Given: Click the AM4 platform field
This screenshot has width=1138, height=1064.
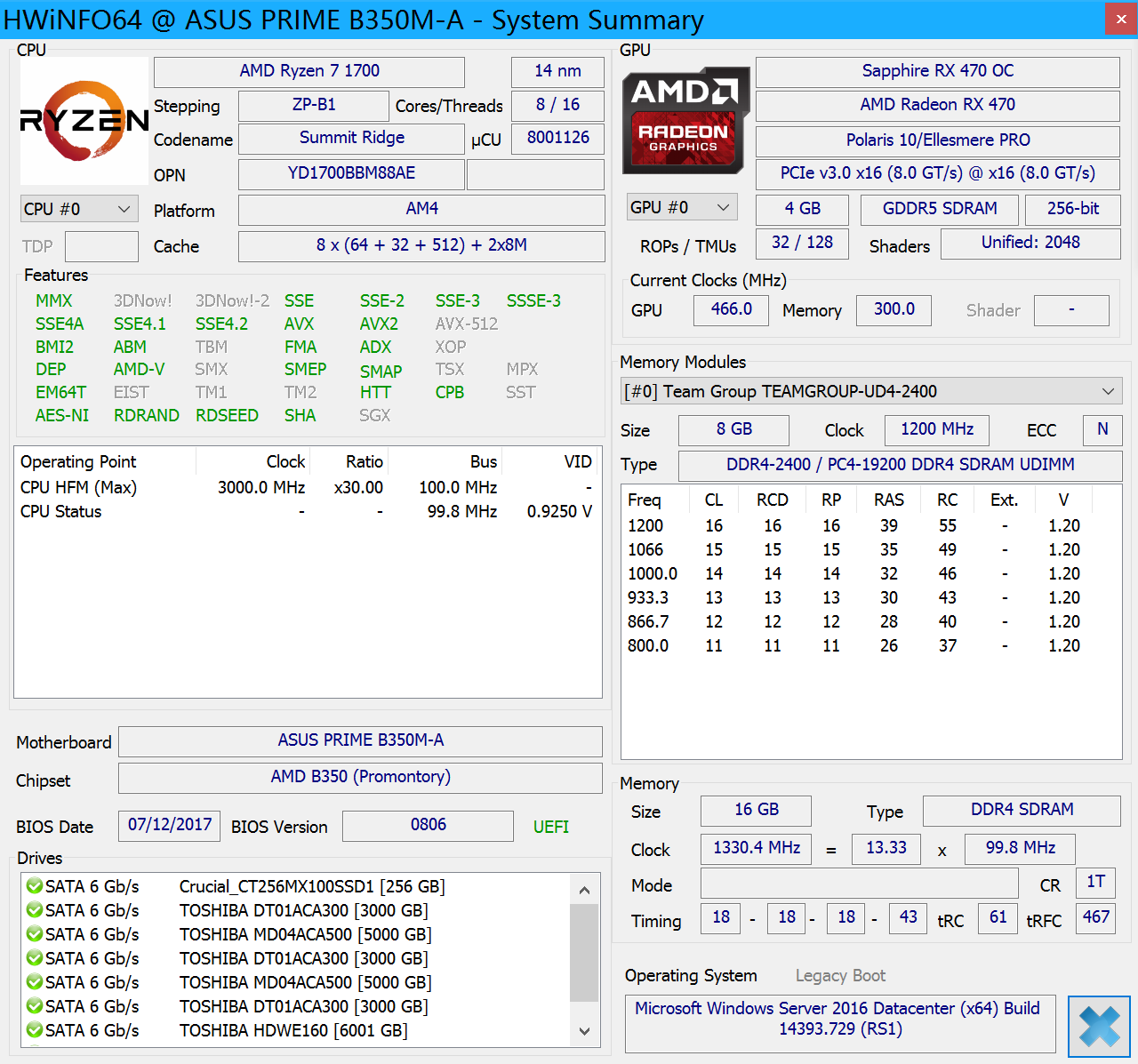Looking at the screenshot, I should pos(421,209).
